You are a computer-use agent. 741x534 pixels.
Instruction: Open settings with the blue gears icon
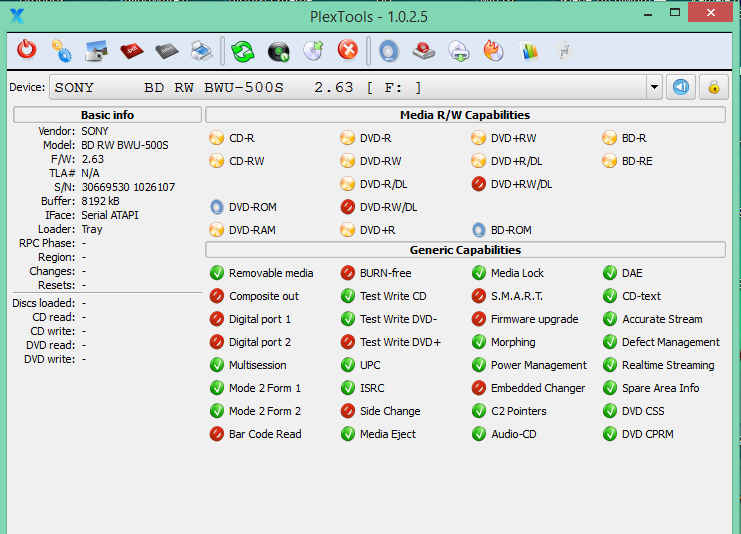[62, 51]
